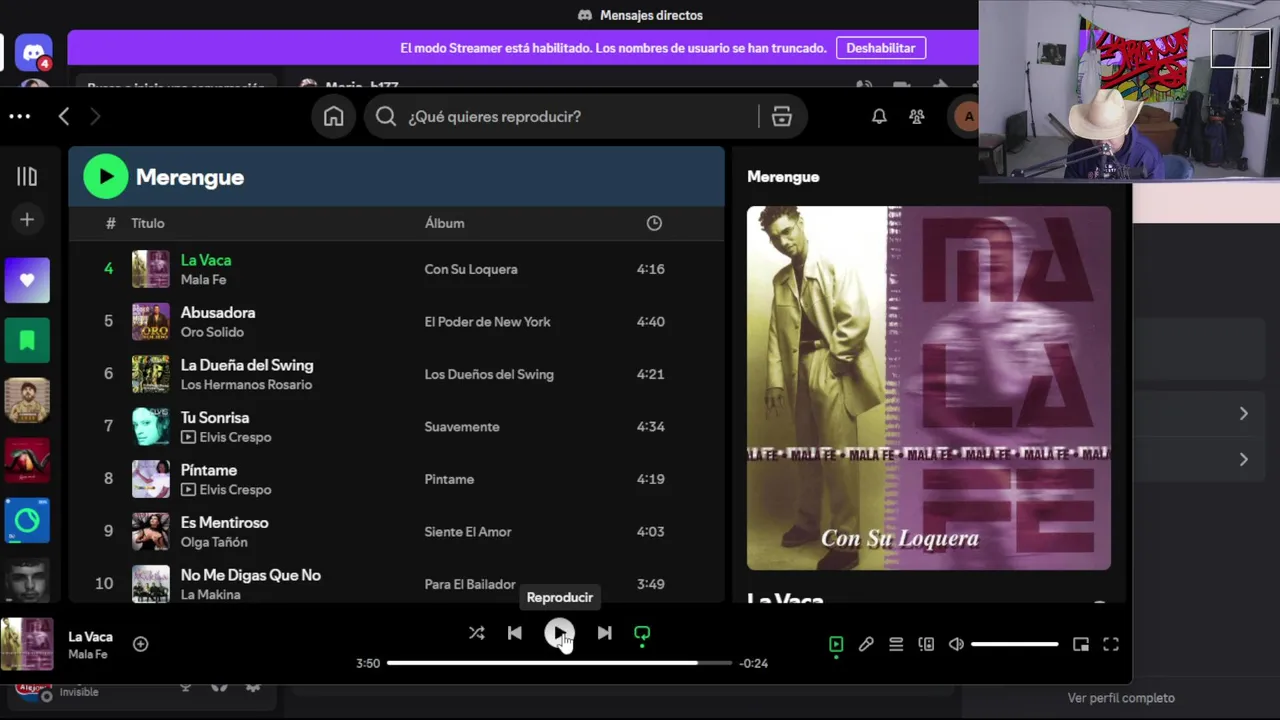The height and width of the screenshot is (720, 1280).
Task: Toggle the repeat mode
Action: [x=642, y=633]
